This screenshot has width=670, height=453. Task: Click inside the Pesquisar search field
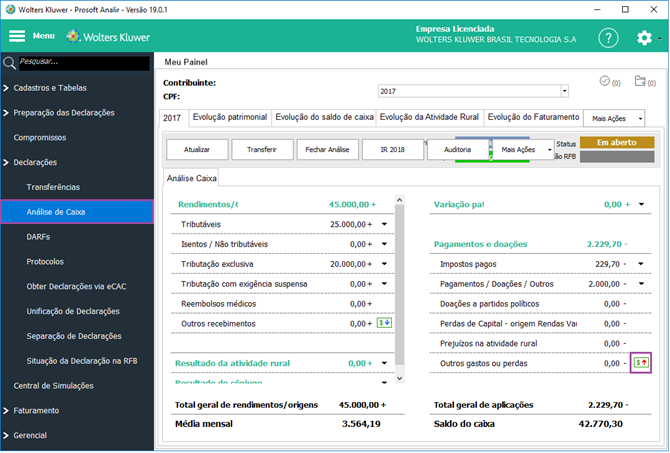click(x=84, y=63)
